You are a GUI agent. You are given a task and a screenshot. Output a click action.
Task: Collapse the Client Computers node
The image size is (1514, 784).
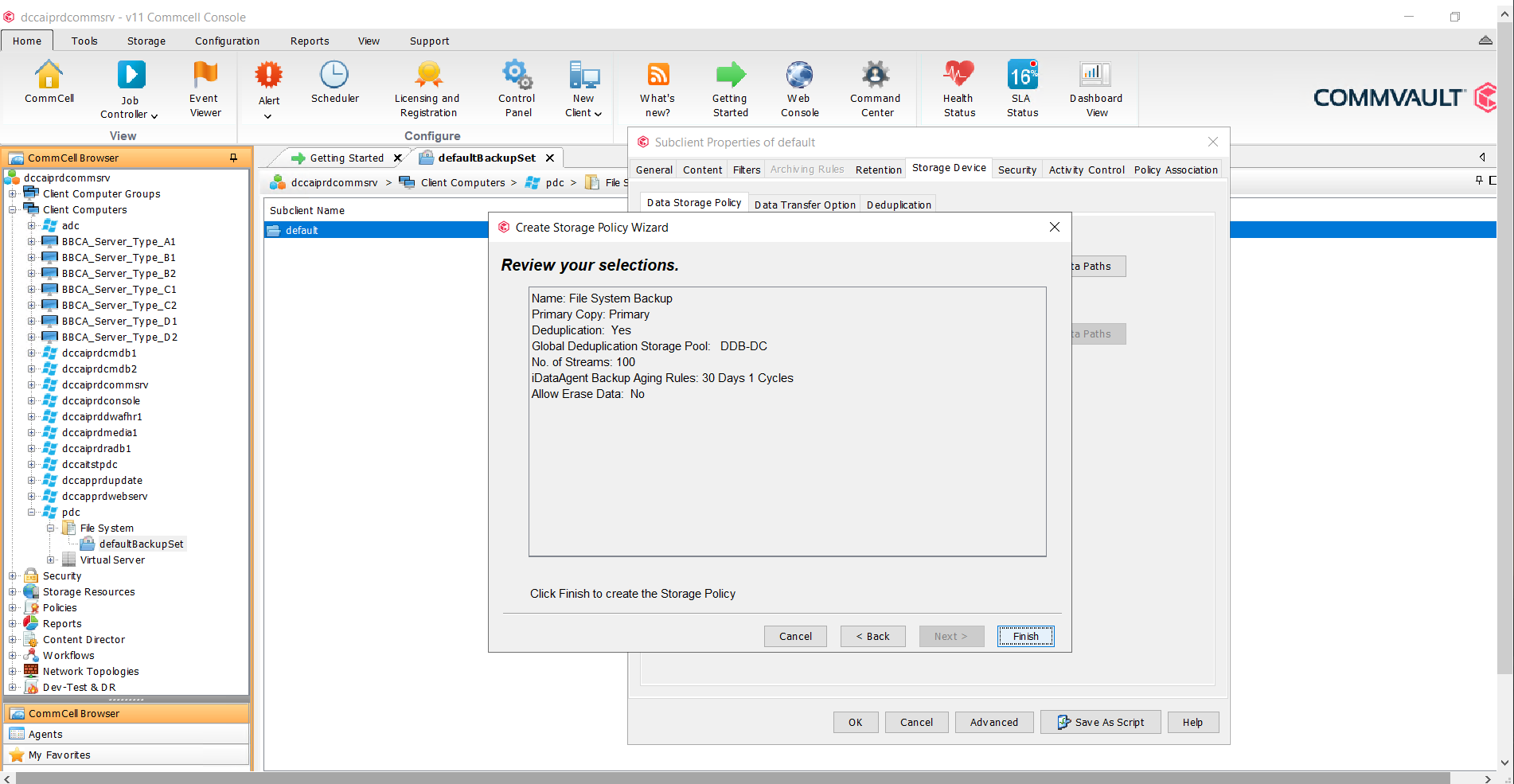pos(13,209)
